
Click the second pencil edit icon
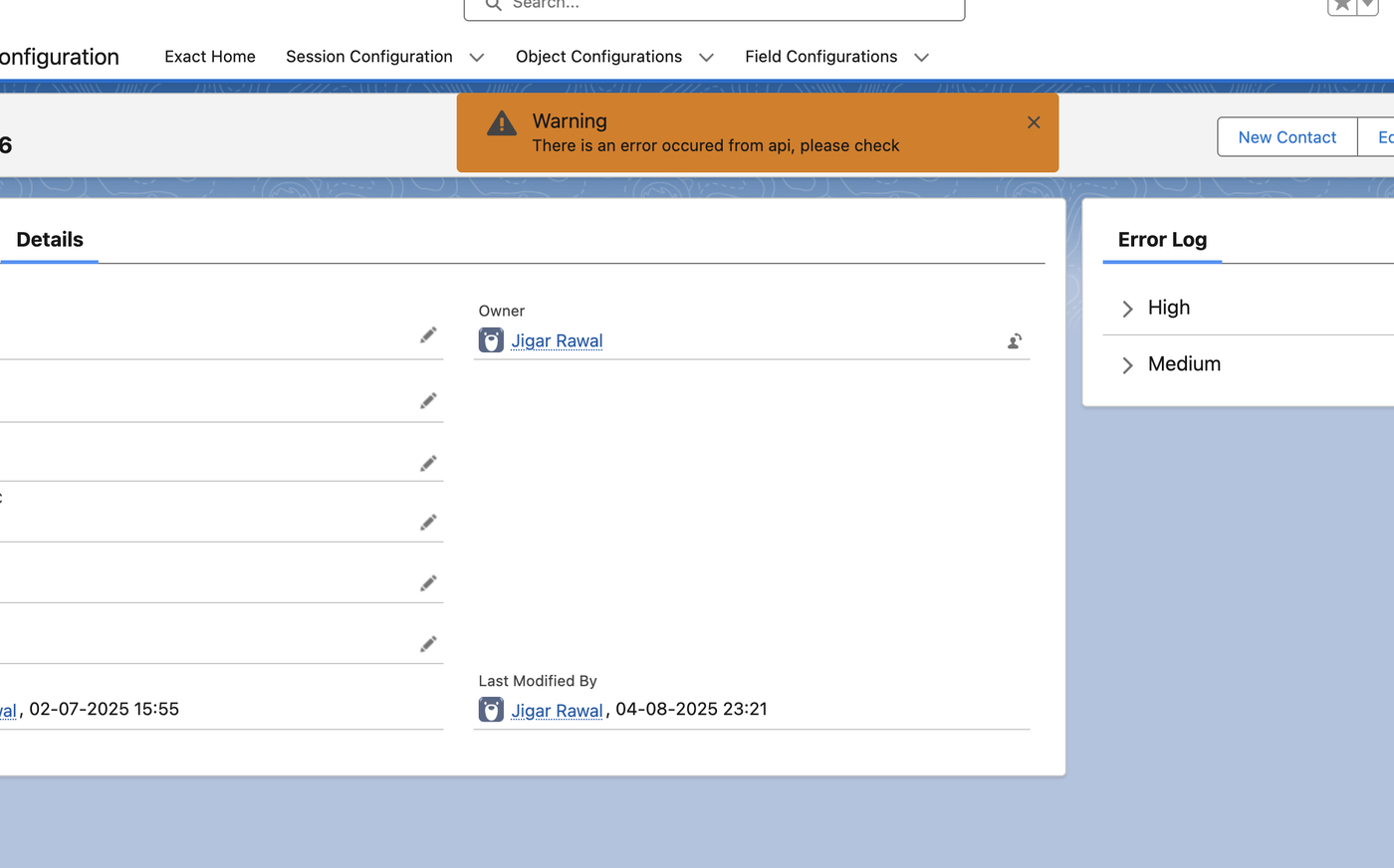pyautogui.click(x=428, y=401)
